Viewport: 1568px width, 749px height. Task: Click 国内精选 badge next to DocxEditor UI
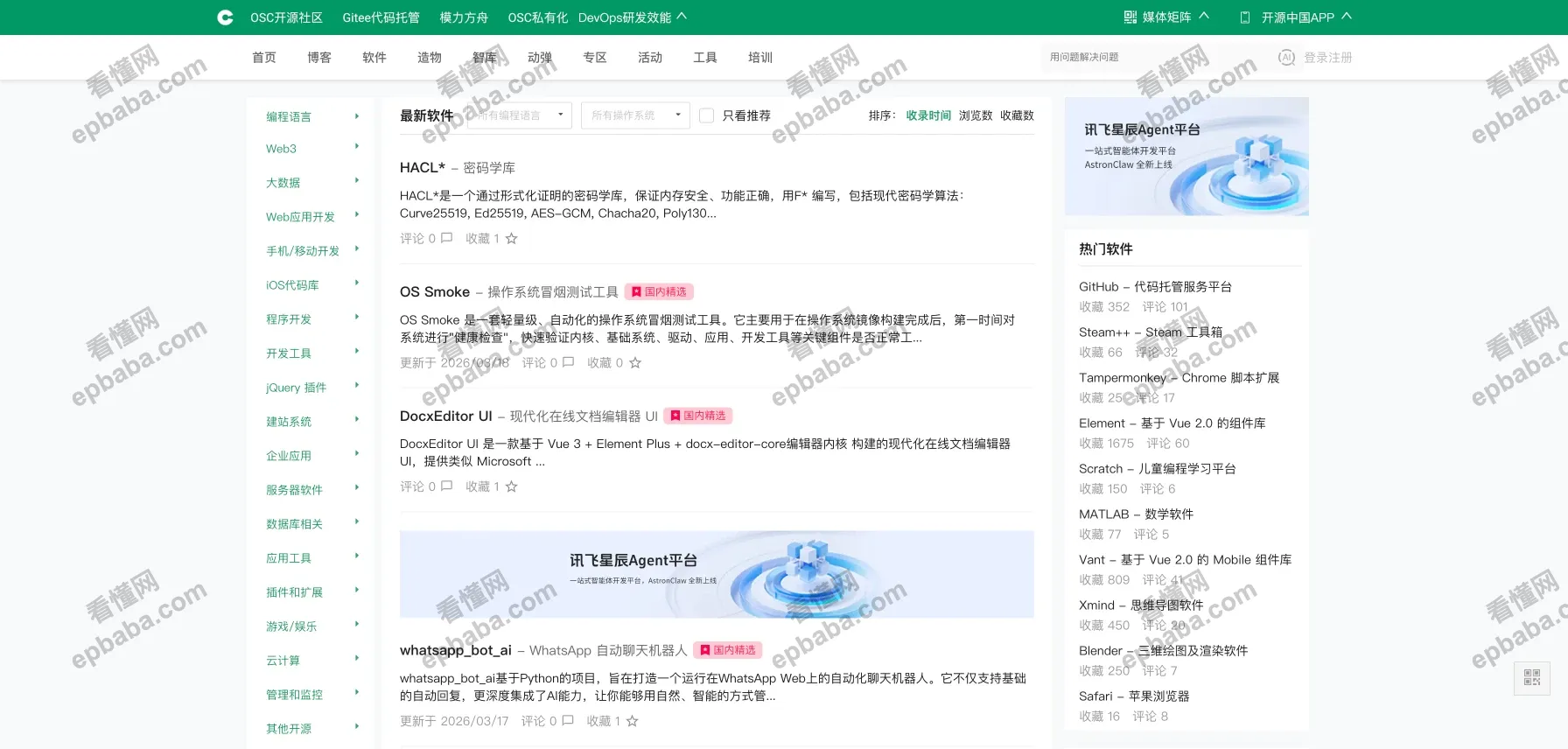point(698,416)
